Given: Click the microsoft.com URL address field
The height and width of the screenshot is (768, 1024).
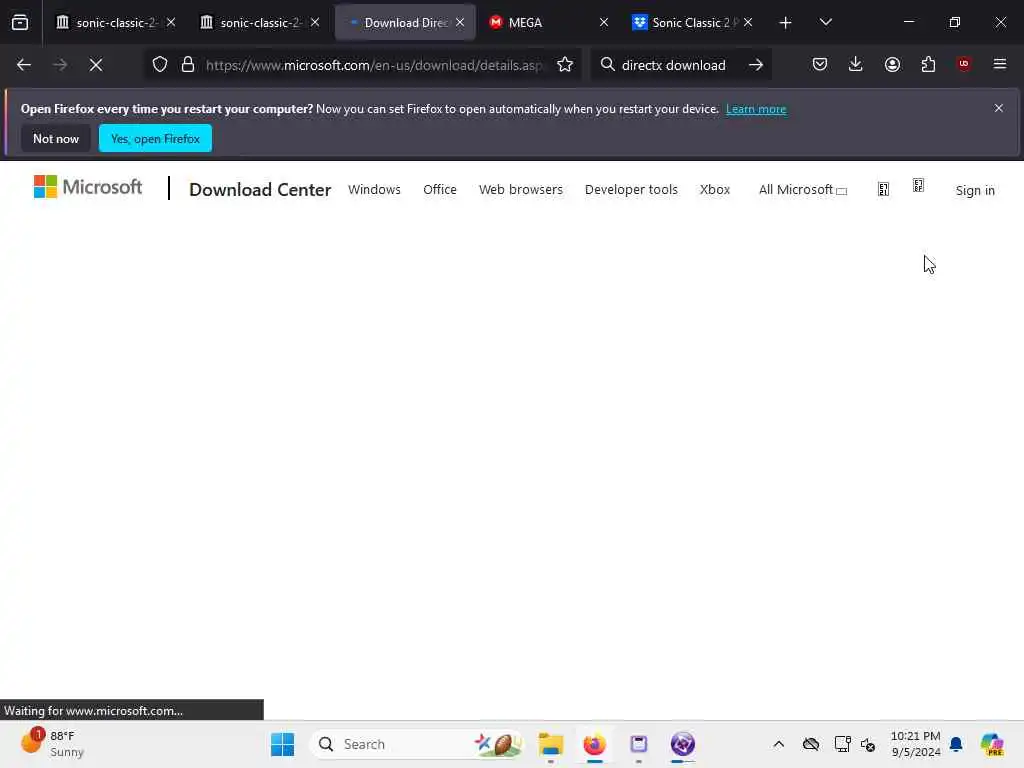Looking at the screenshot, I should click(x=374, y=65).
